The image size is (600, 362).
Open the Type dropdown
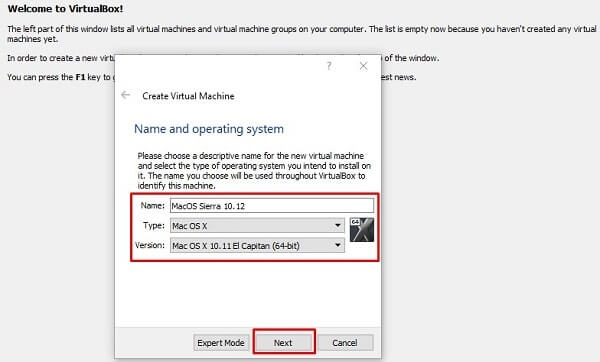257,226
